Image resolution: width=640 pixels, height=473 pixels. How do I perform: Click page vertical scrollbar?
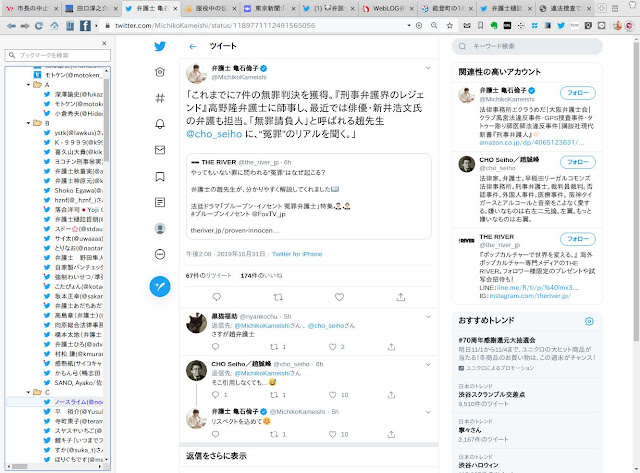636,192
